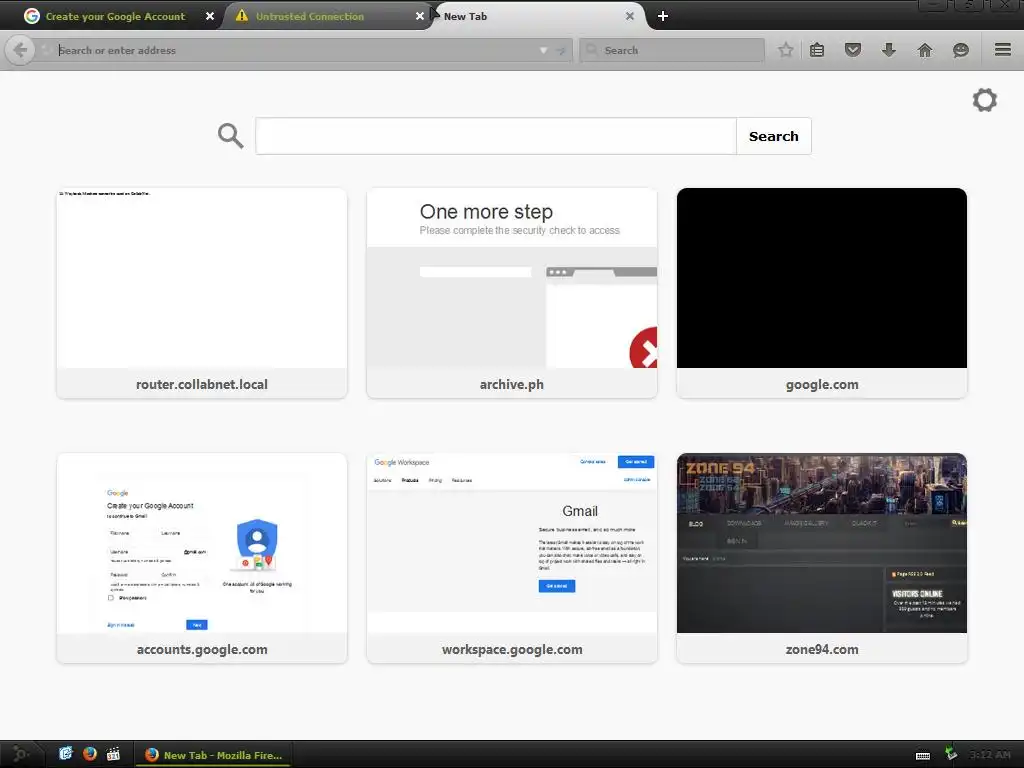Go to the home page icon

(x=925, y=50)
